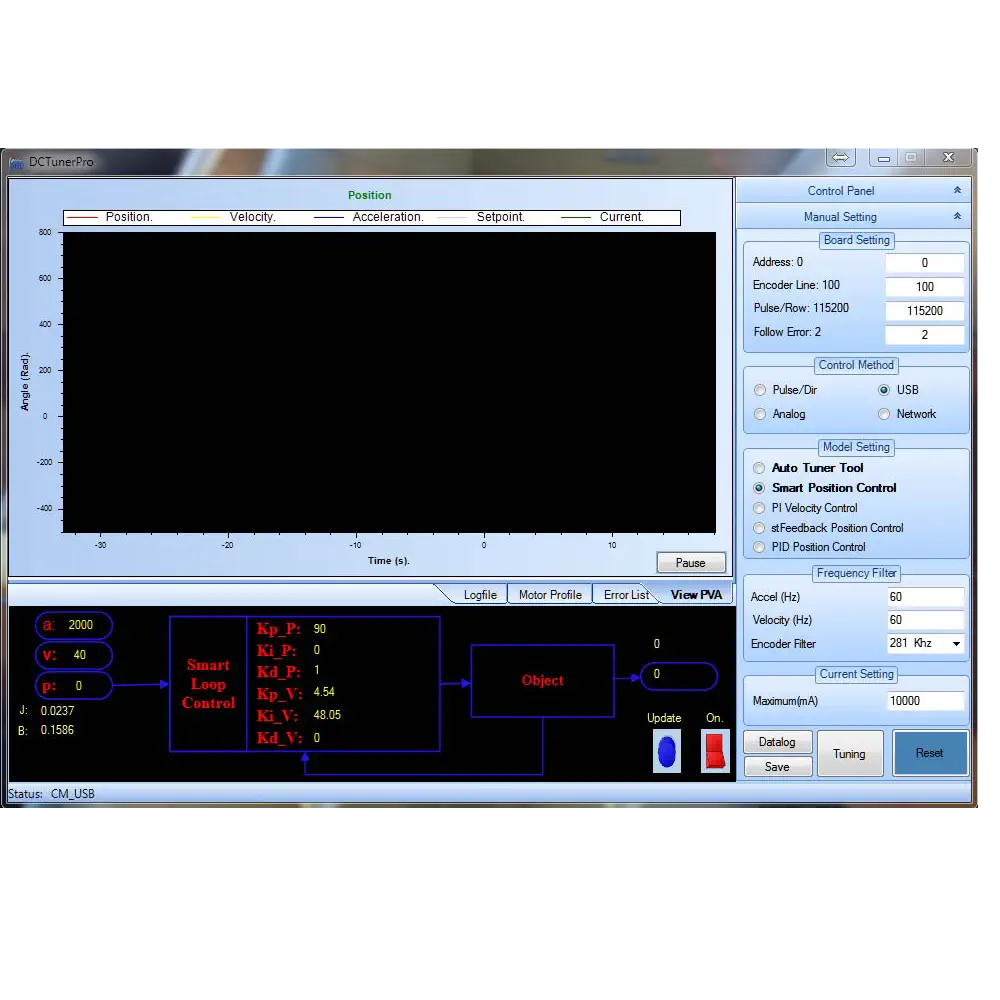Pause the position chart
This screenshot has height=1000, width=1000.
tap(690, 563)
